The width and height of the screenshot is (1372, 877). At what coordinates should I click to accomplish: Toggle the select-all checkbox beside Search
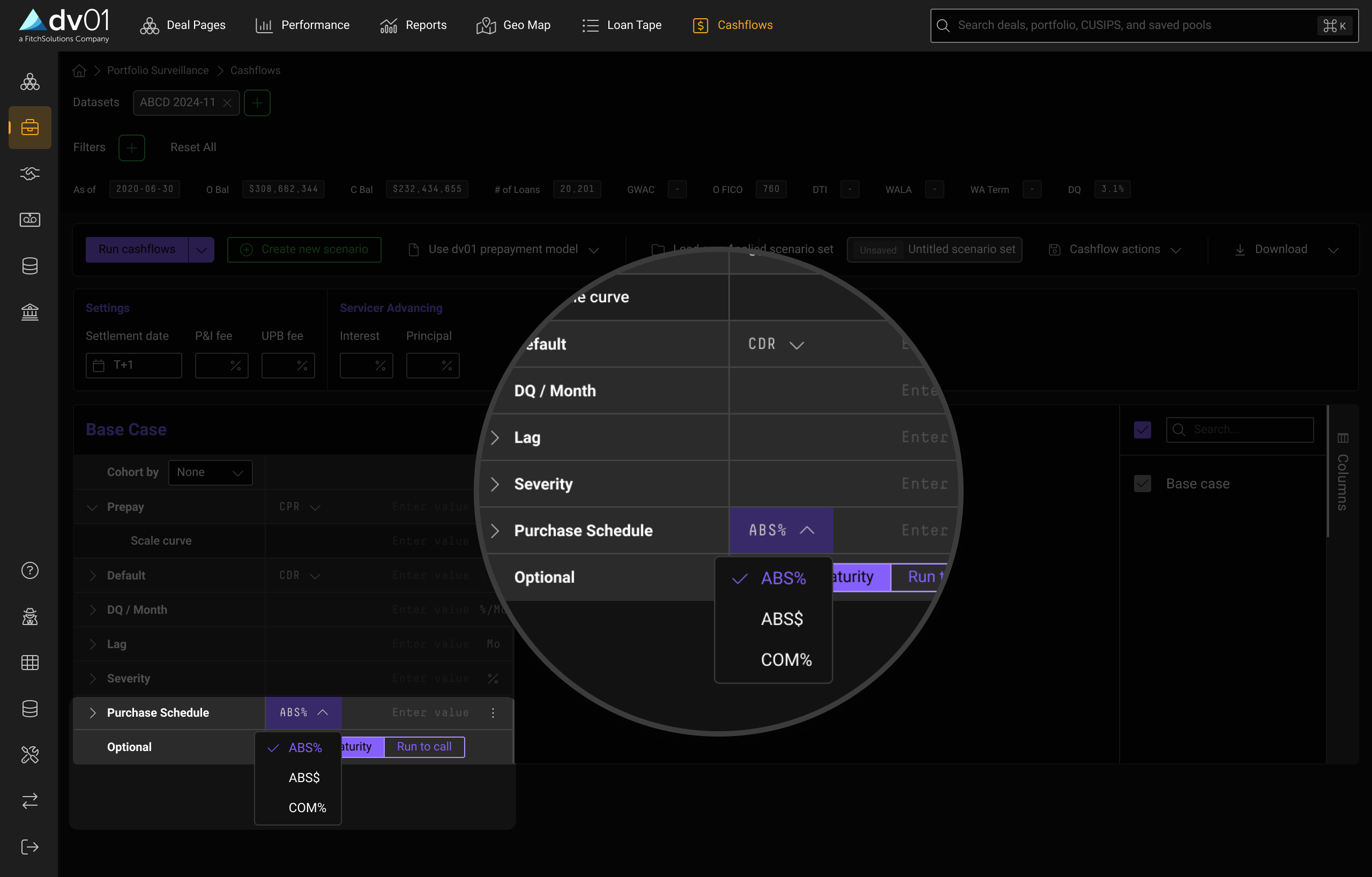[1143, 430]
